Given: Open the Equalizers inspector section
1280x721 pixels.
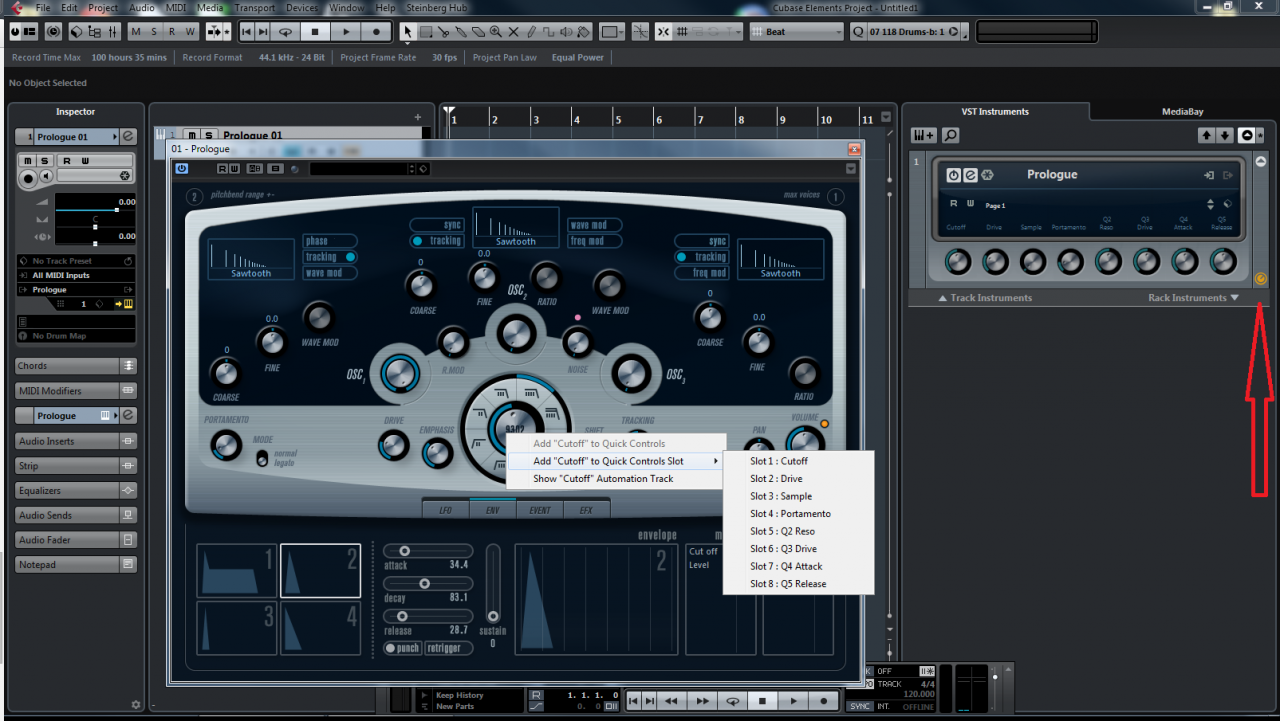Looking at the screenshot, I should click(75, 491).
